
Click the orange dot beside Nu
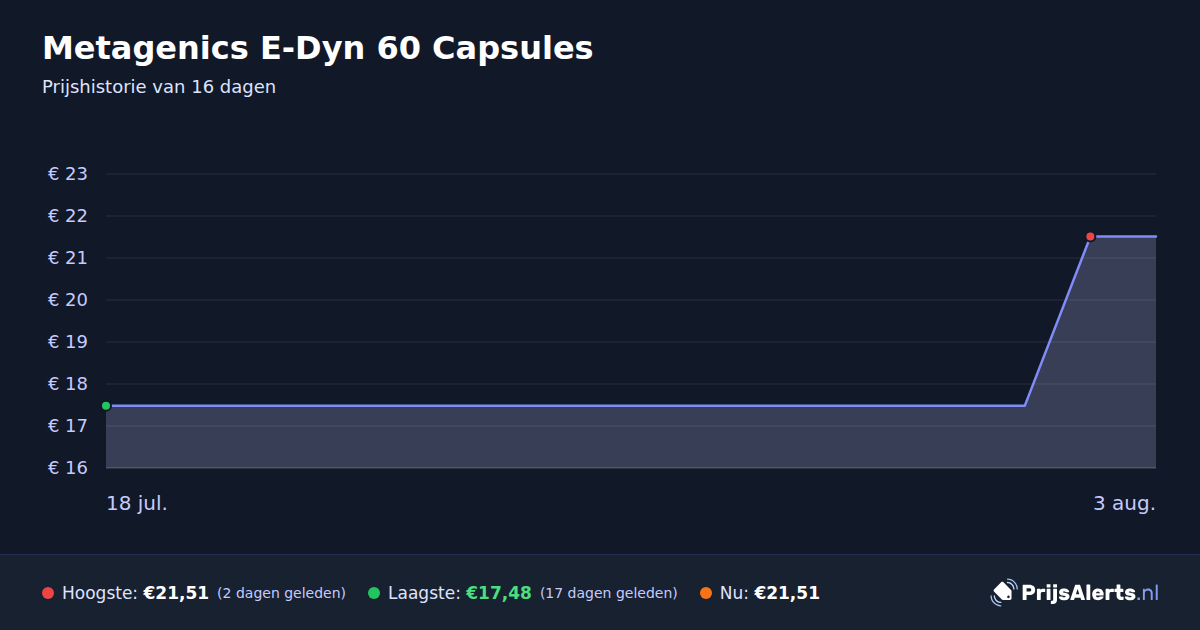[706, 593]
